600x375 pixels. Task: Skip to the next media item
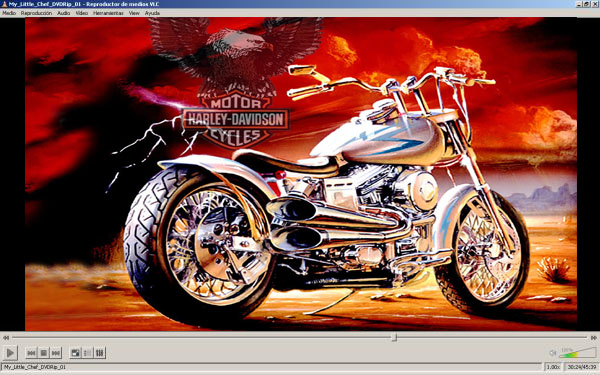(56, 353)
